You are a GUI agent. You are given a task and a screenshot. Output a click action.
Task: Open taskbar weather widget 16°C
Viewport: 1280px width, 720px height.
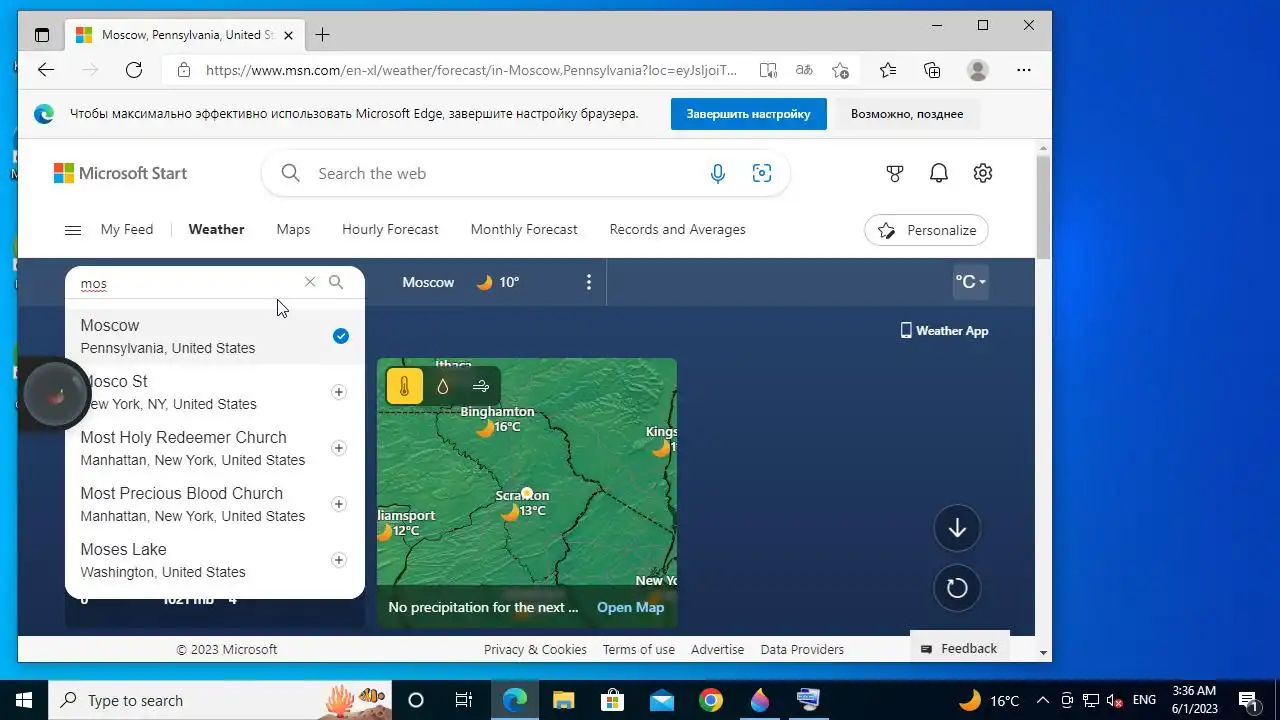click(x=989, y=700)
